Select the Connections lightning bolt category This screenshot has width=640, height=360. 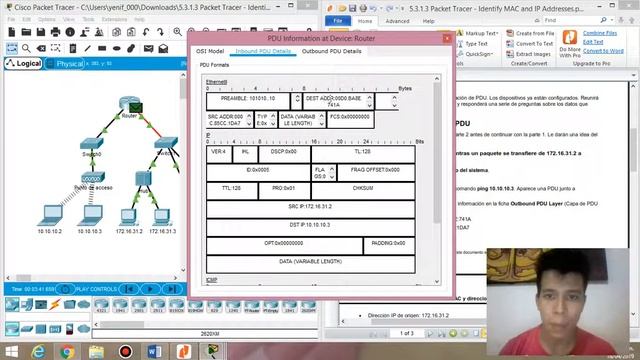(x=55, y=304)
